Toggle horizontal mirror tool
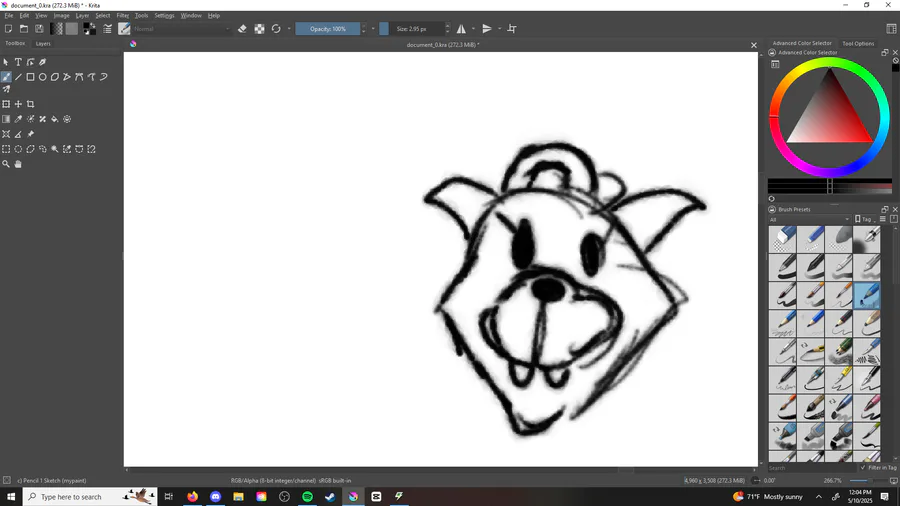900x506 pixels. tap(461, 29)
